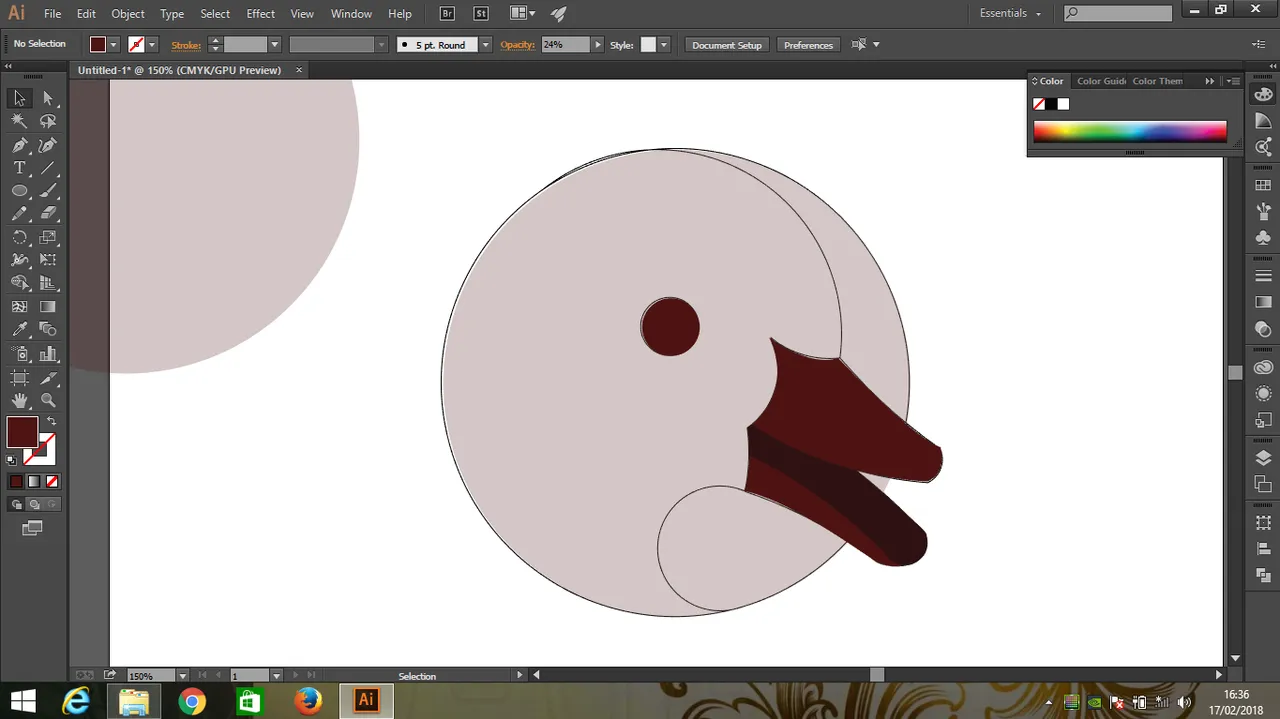1280x719 pixels.
Task: Set paint mode to None
Action: (52, 482)
